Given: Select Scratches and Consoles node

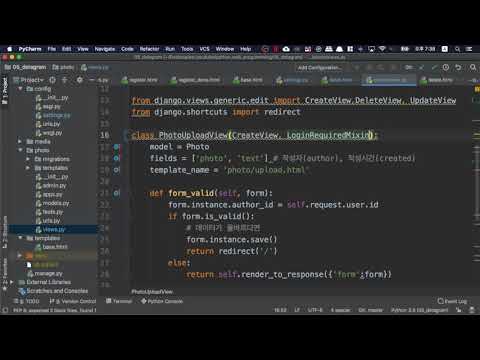Looking at the screenshot, I should [54, 291].
